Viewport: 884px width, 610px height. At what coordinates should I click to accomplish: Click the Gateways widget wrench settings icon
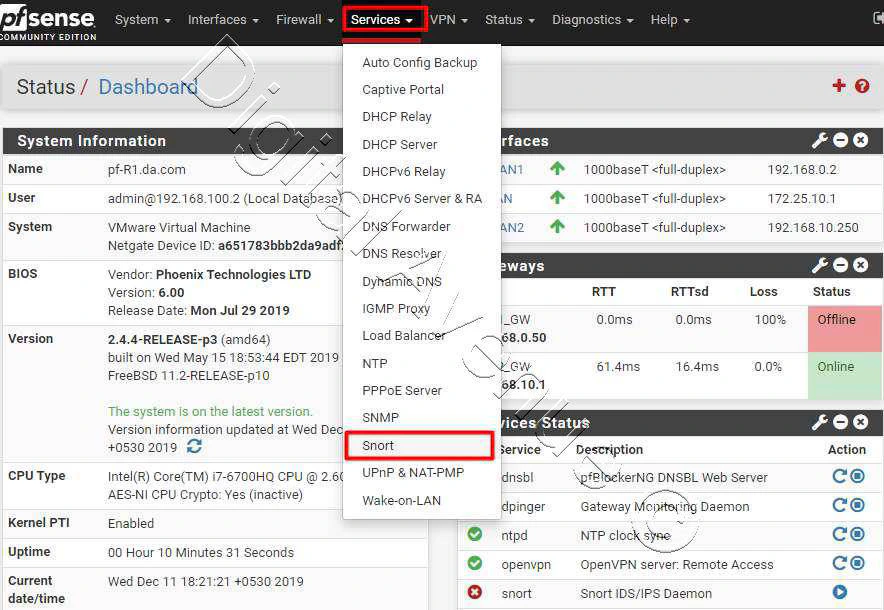click(x=819, y=265)
